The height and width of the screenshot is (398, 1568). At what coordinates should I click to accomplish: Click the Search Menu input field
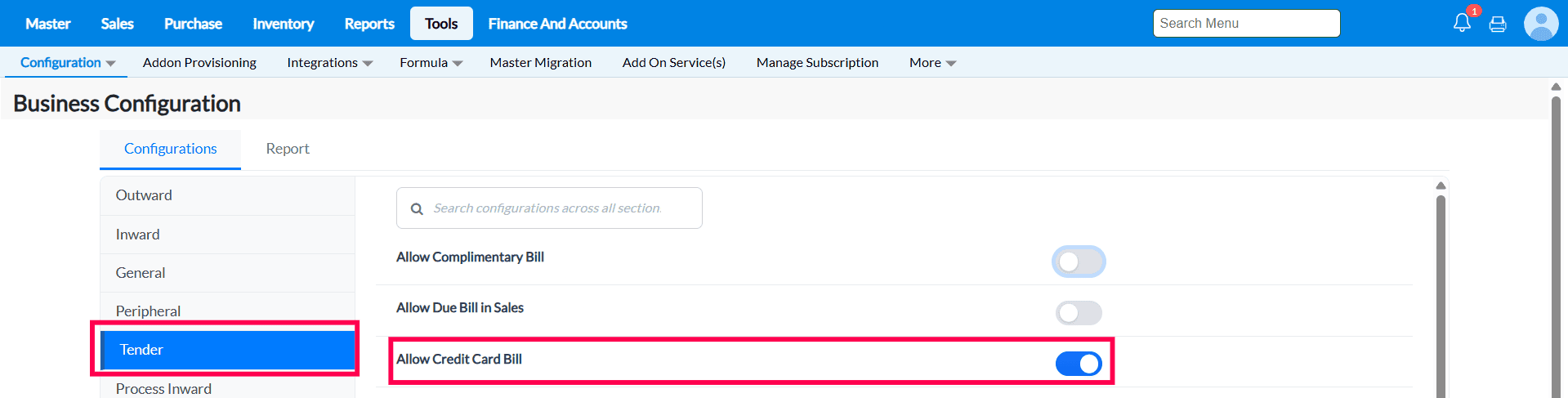pos(1246,24)
